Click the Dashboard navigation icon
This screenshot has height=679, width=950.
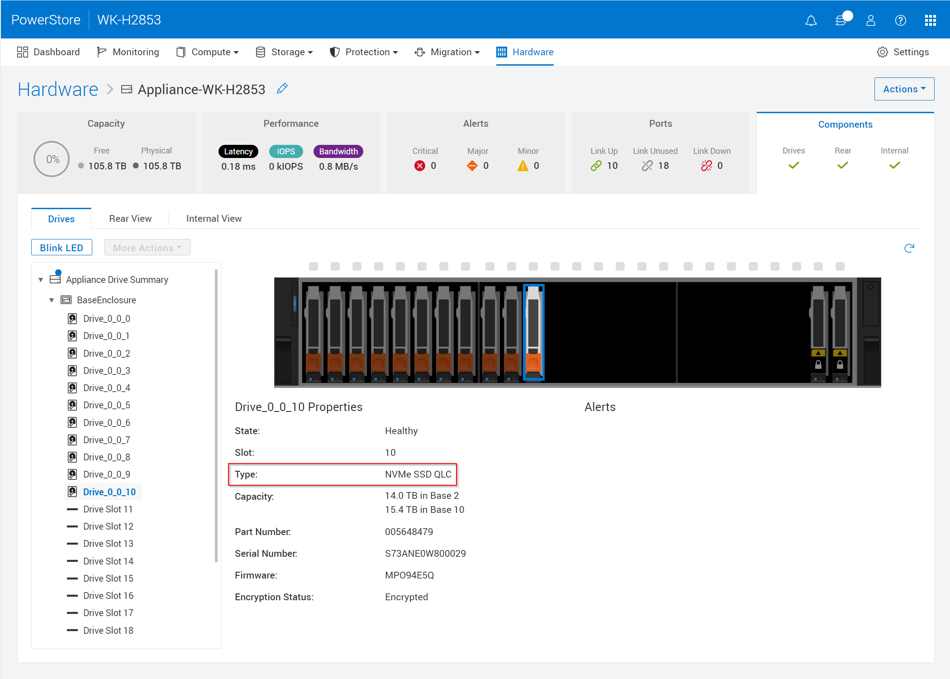[x=19, y=51]
